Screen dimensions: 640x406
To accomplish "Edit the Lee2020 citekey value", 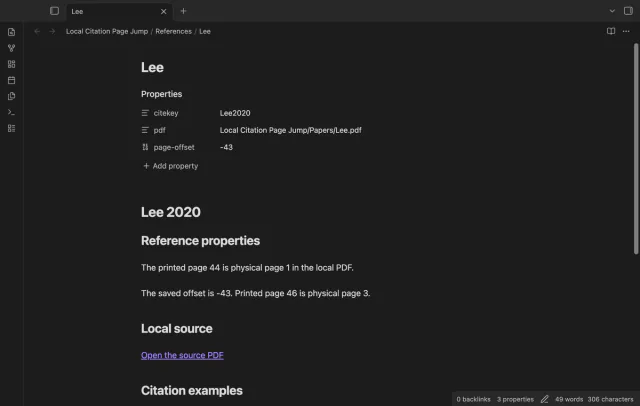I will (x=235, y=113).
